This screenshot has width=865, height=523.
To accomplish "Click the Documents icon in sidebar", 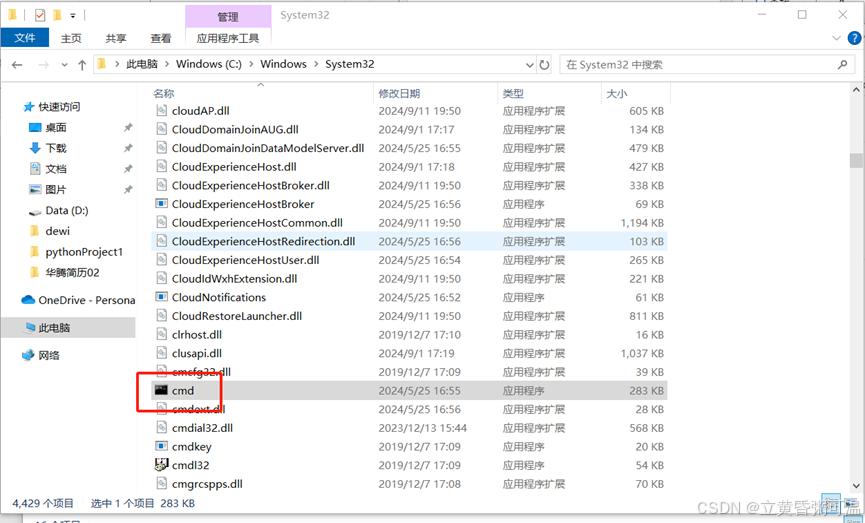I will 35,169.
